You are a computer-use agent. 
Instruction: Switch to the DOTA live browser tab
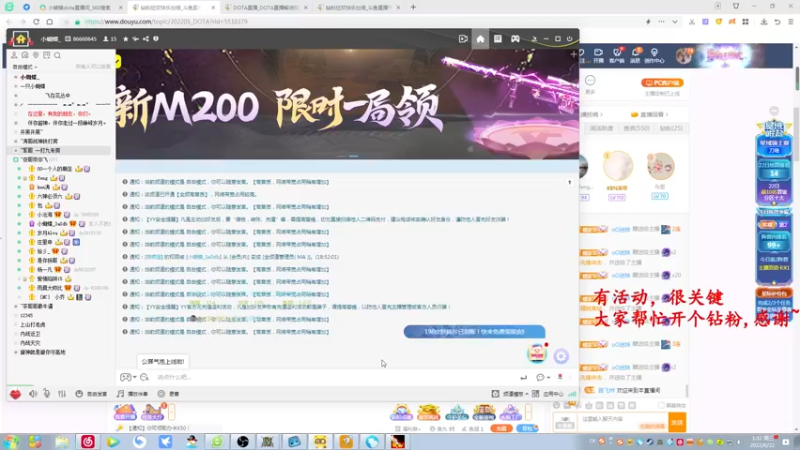(x=264, y=7)
